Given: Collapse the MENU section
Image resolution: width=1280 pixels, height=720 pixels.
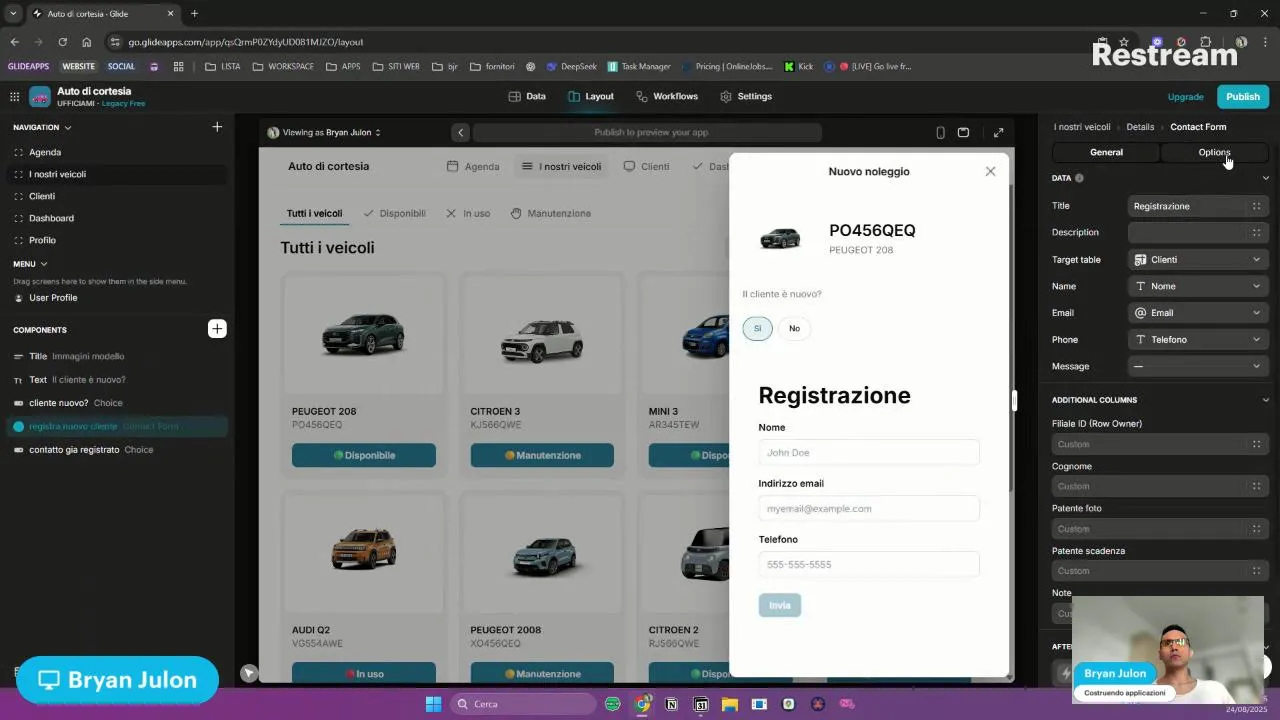Looking at the screenshot, I should click(43, 264).
